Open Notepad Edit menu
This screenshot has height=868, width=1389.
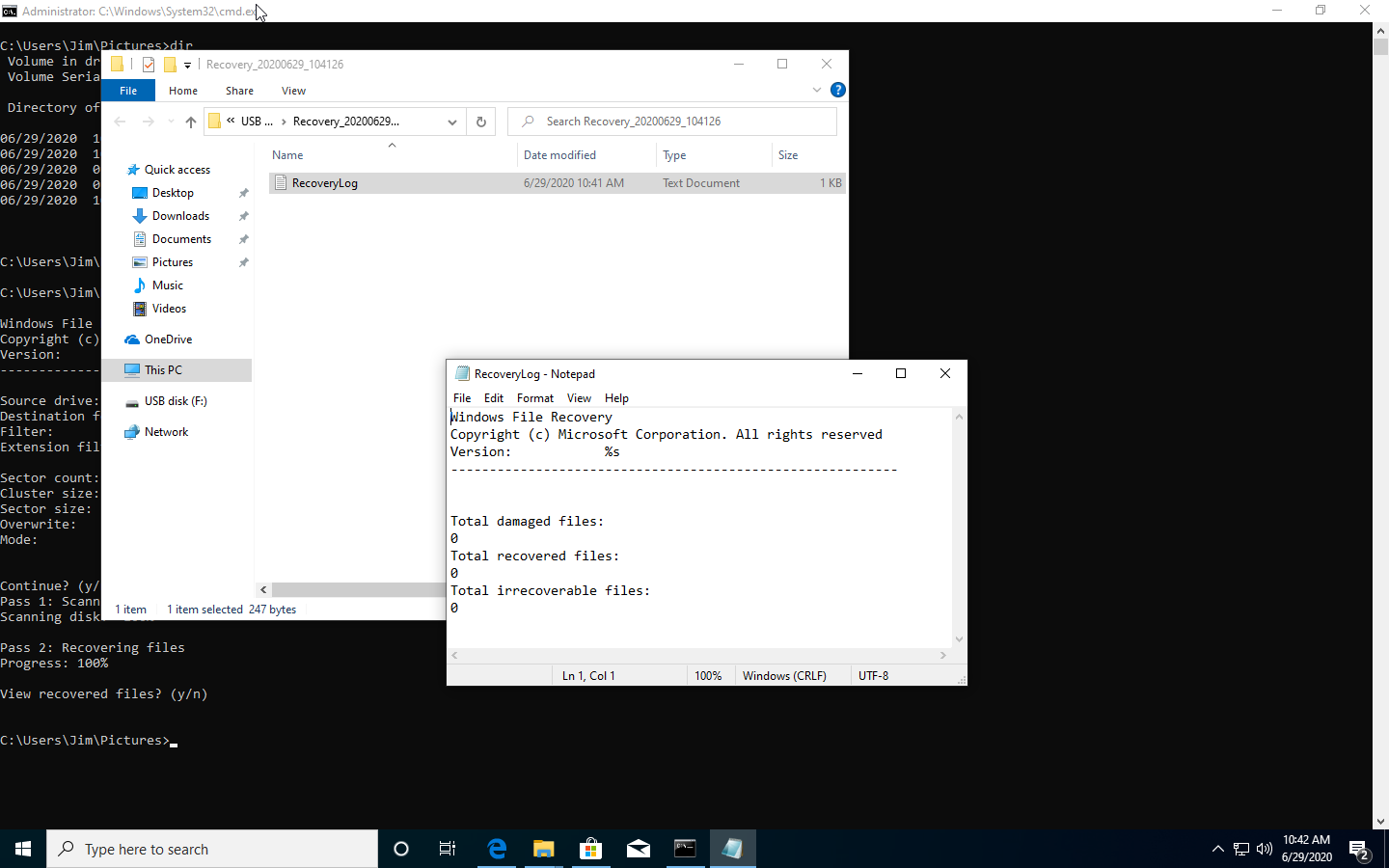tap(494, 398)
